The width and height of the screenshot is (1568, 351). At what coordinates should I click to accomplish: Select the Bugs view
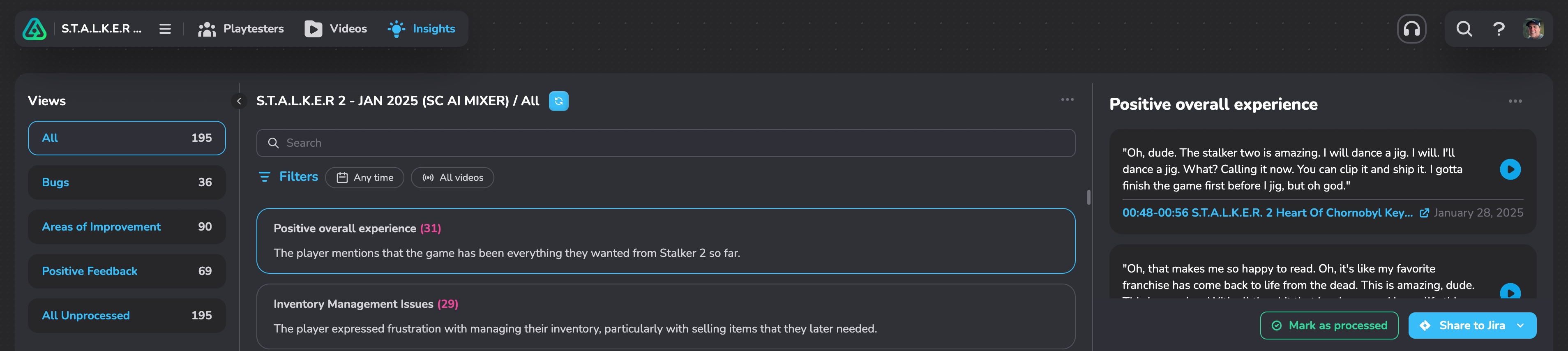[x=127, y=183]
